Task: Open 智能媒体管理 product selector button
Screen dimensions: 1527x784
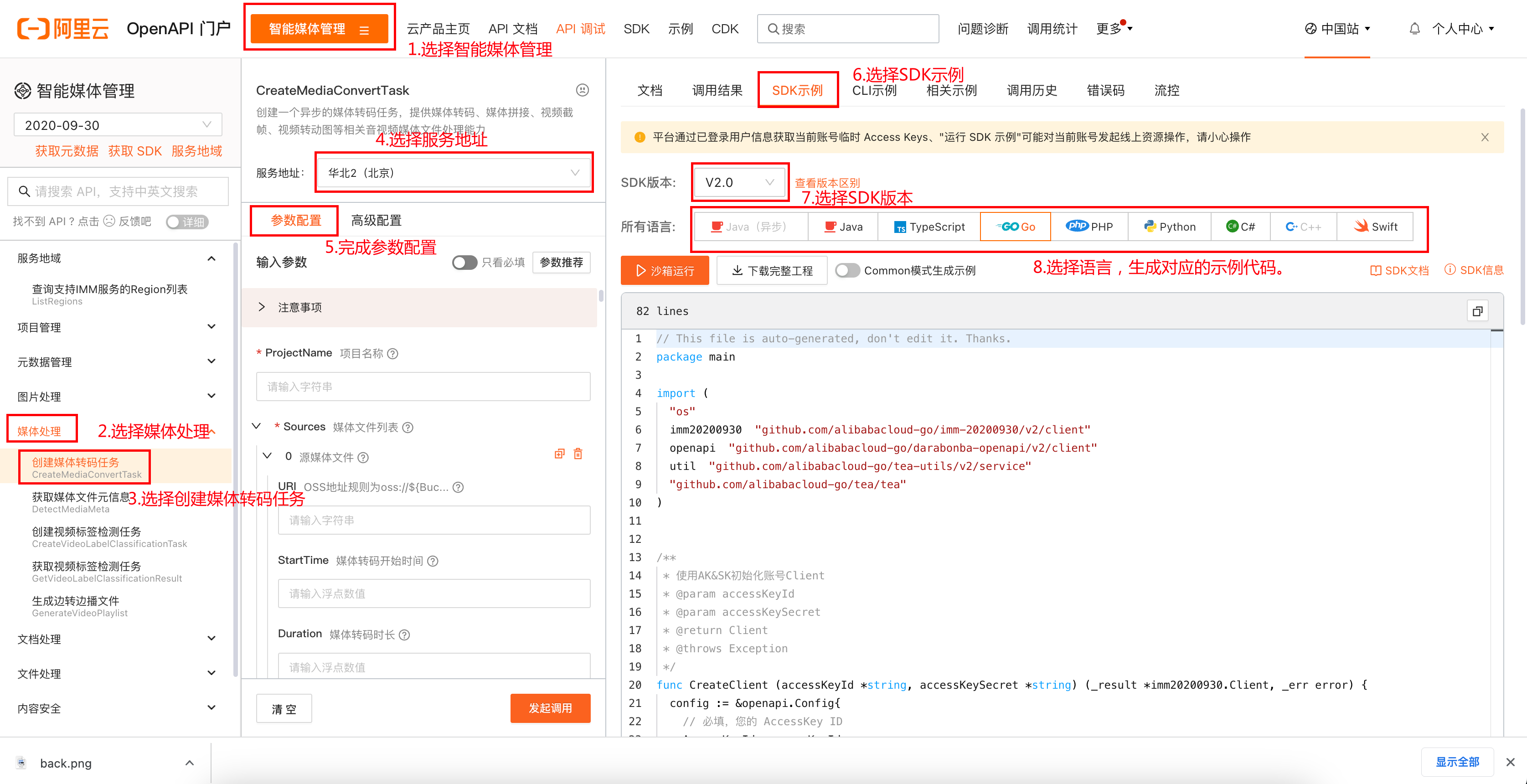Action: click(x=320, y=28)
